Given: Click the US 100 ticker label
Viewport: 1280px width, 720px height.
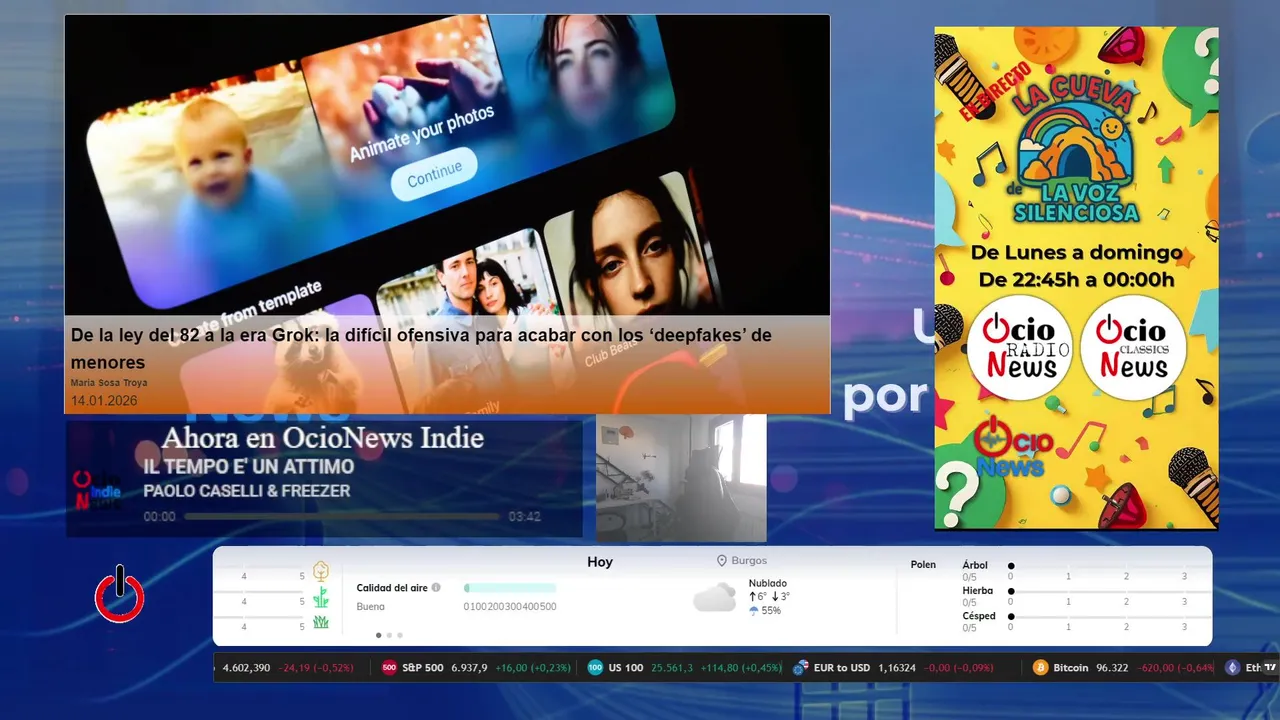Looking at the screenshot, I should pyautogui.click(x=625, y=667).
